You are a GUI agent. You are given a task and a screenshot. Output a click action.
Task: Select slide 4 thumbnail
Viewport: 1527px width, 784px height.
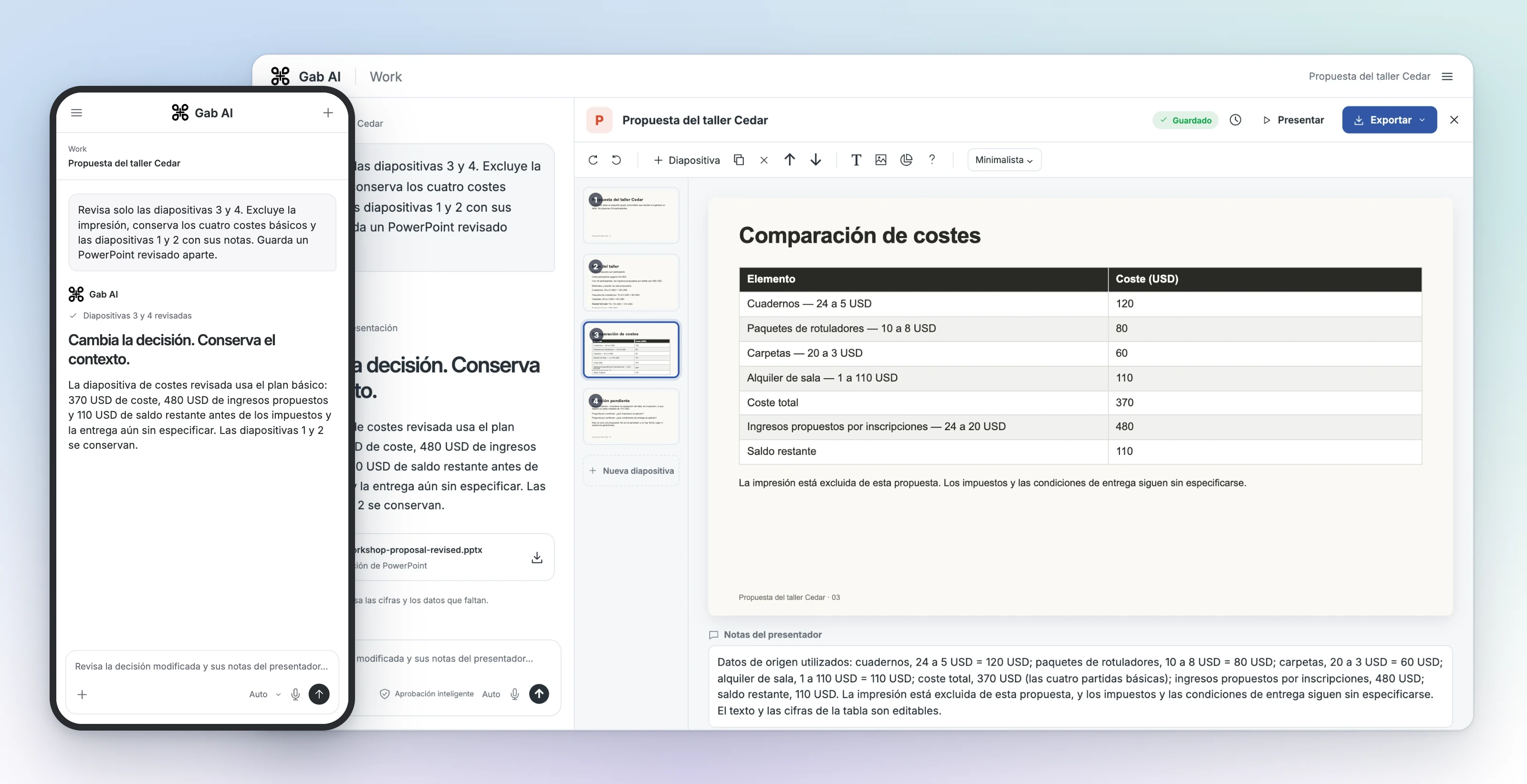(x=631, y=417)
